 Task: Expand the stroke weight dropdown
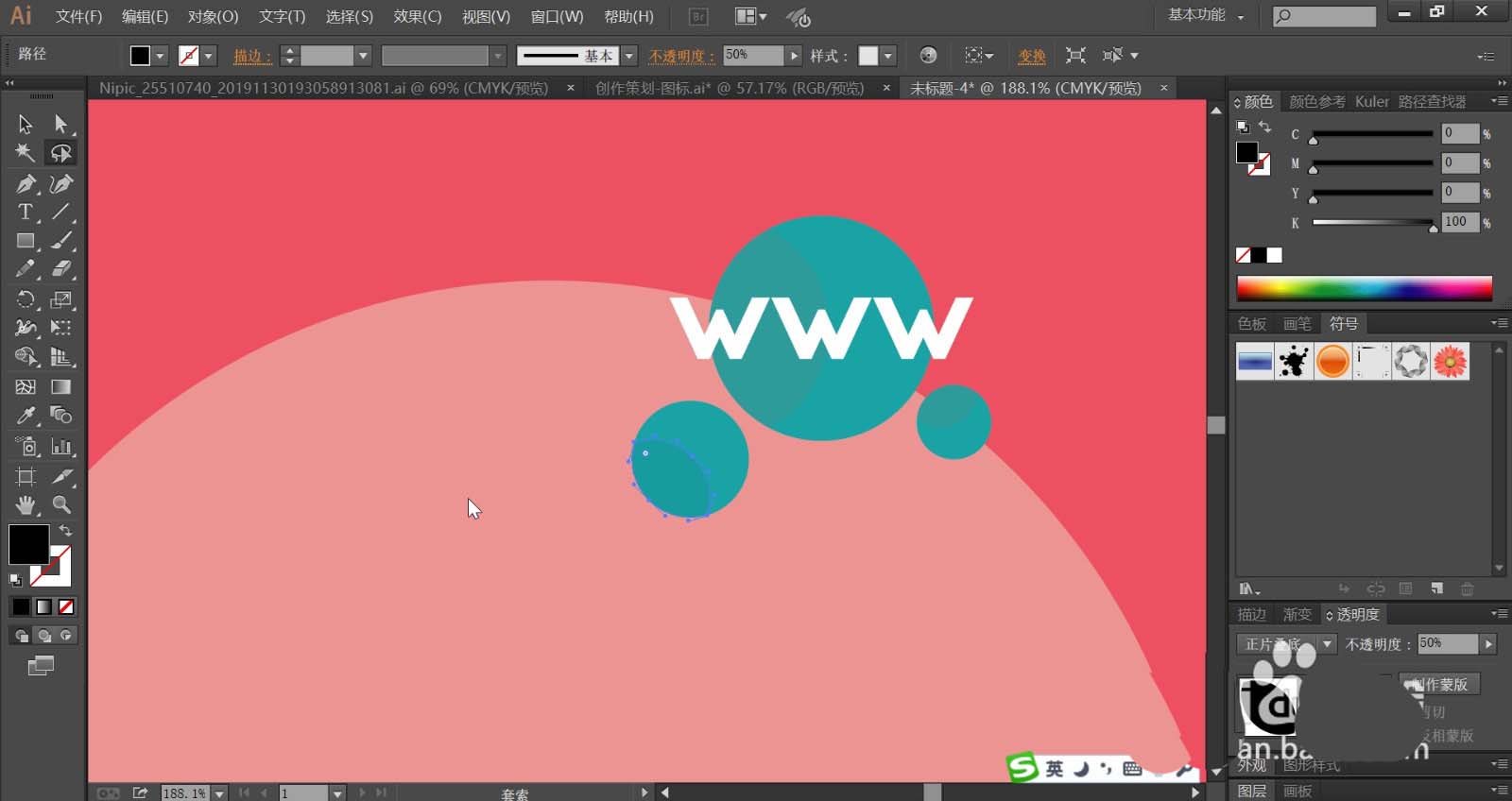tap(363, 56)
